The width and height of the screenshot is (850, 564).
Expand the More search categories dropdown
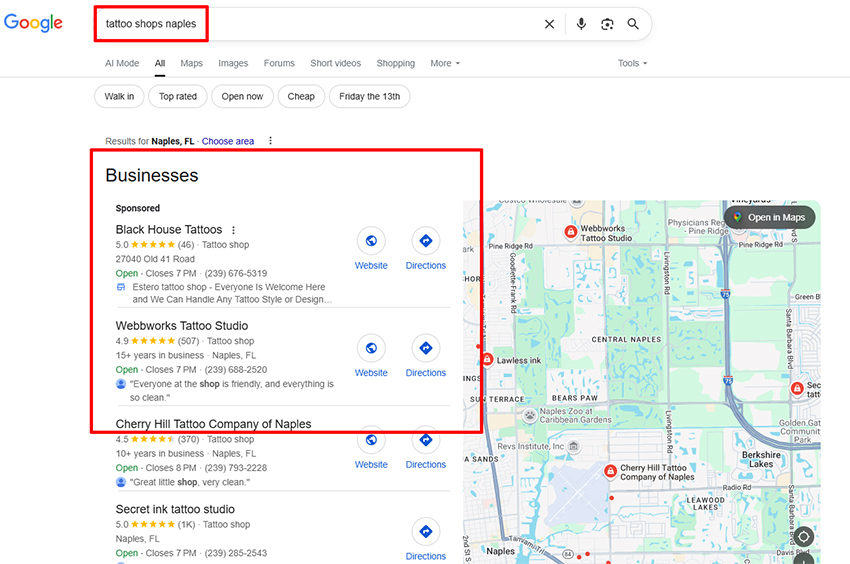coord(445,63)
